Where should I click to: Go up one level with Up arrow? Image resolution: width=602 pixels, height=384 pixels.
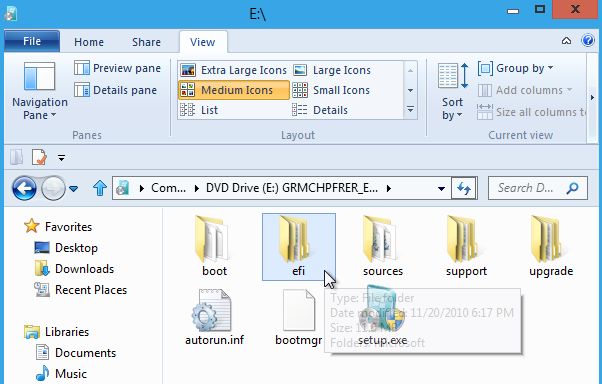tap(100, 188)
